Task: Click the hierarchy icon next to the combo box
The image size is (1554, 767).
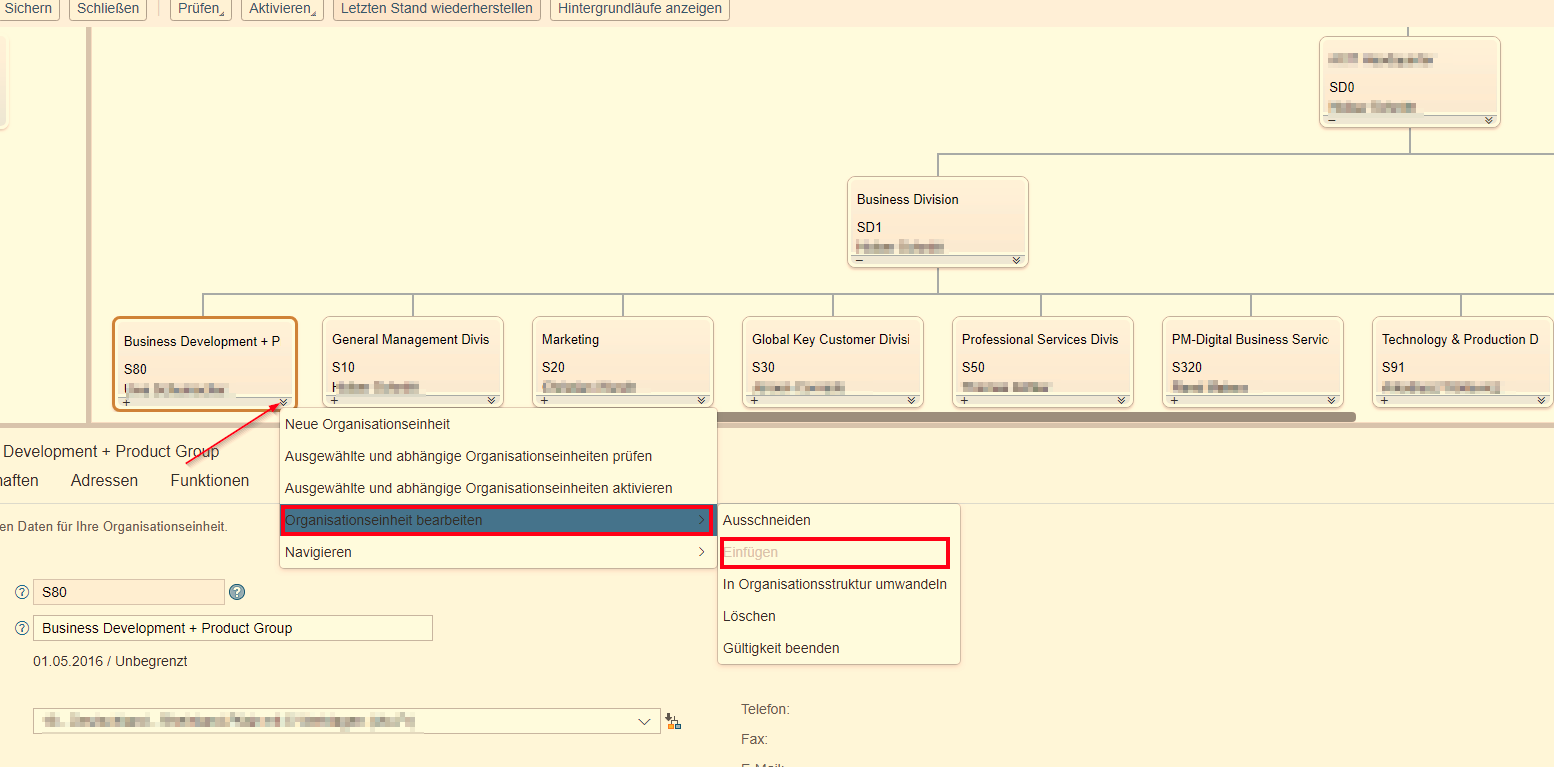Action: (673, 721)
